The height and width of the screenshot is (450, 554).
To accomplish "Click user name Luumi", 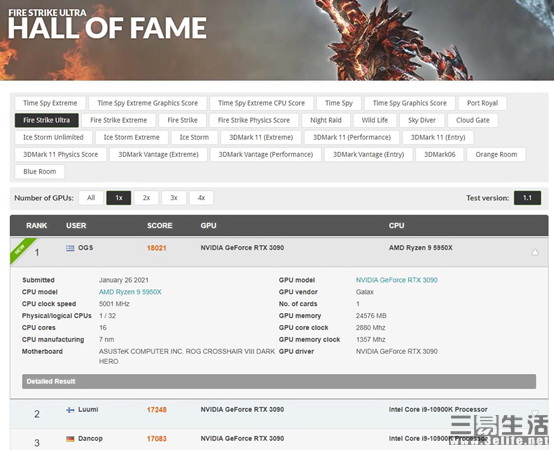I will 88,409.
